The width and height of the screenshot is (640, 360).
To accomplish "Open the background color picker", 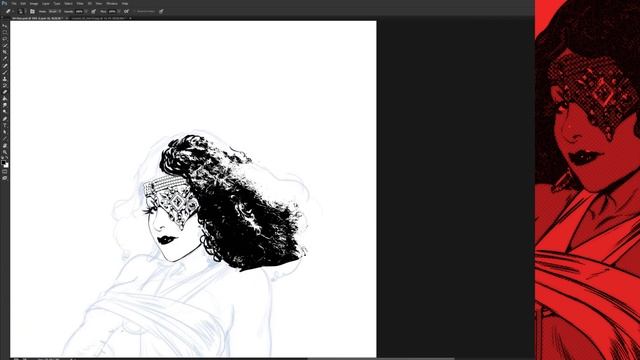I will 6,165.
